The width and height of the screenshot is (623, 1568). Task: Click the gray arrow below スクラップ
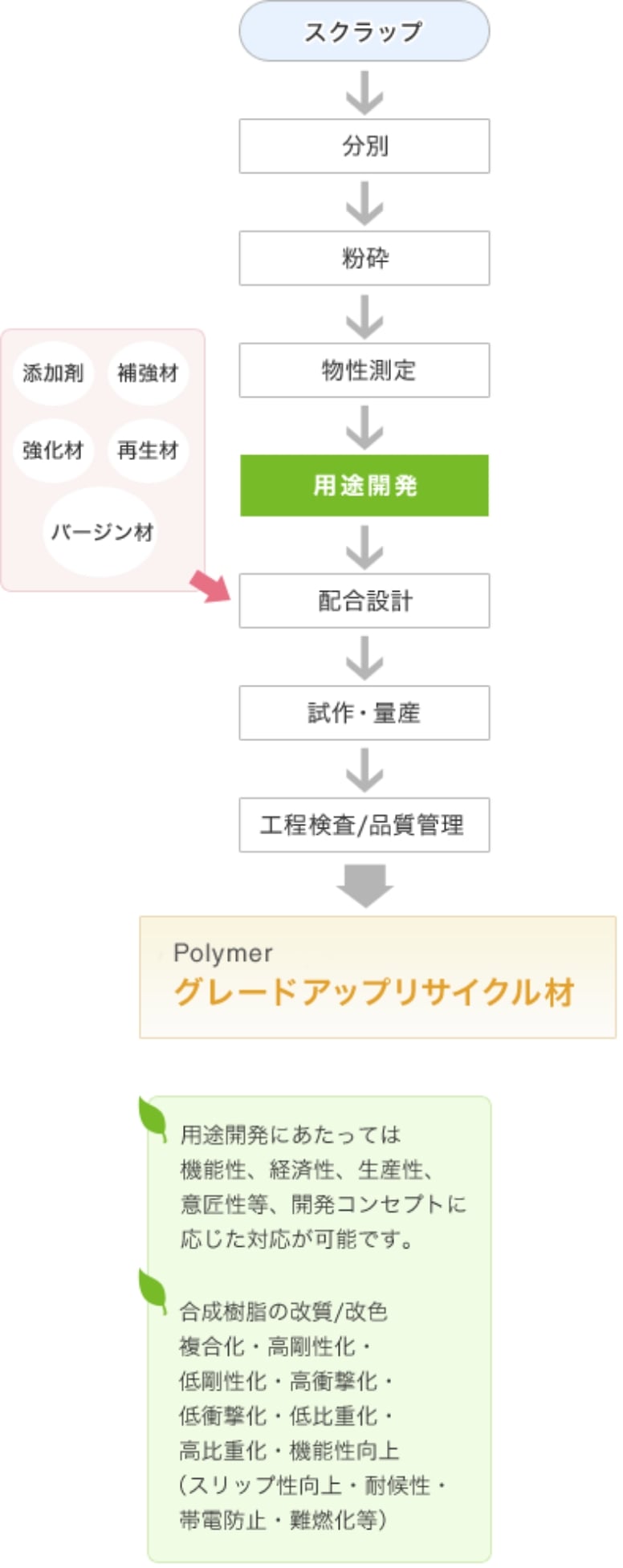[x=364, y=91]
